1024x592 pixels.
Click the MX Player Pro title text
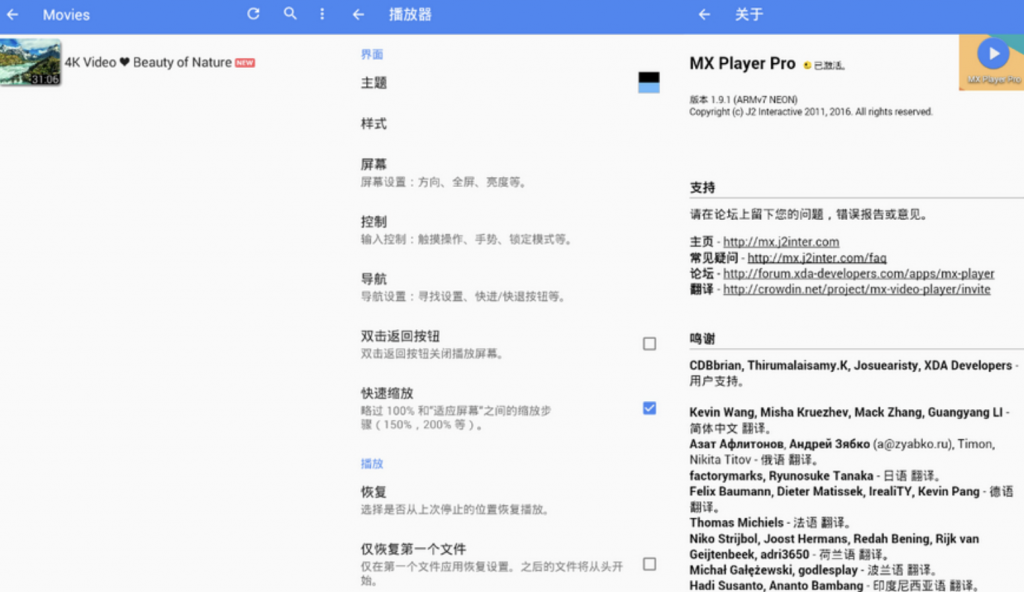(743, 63)
